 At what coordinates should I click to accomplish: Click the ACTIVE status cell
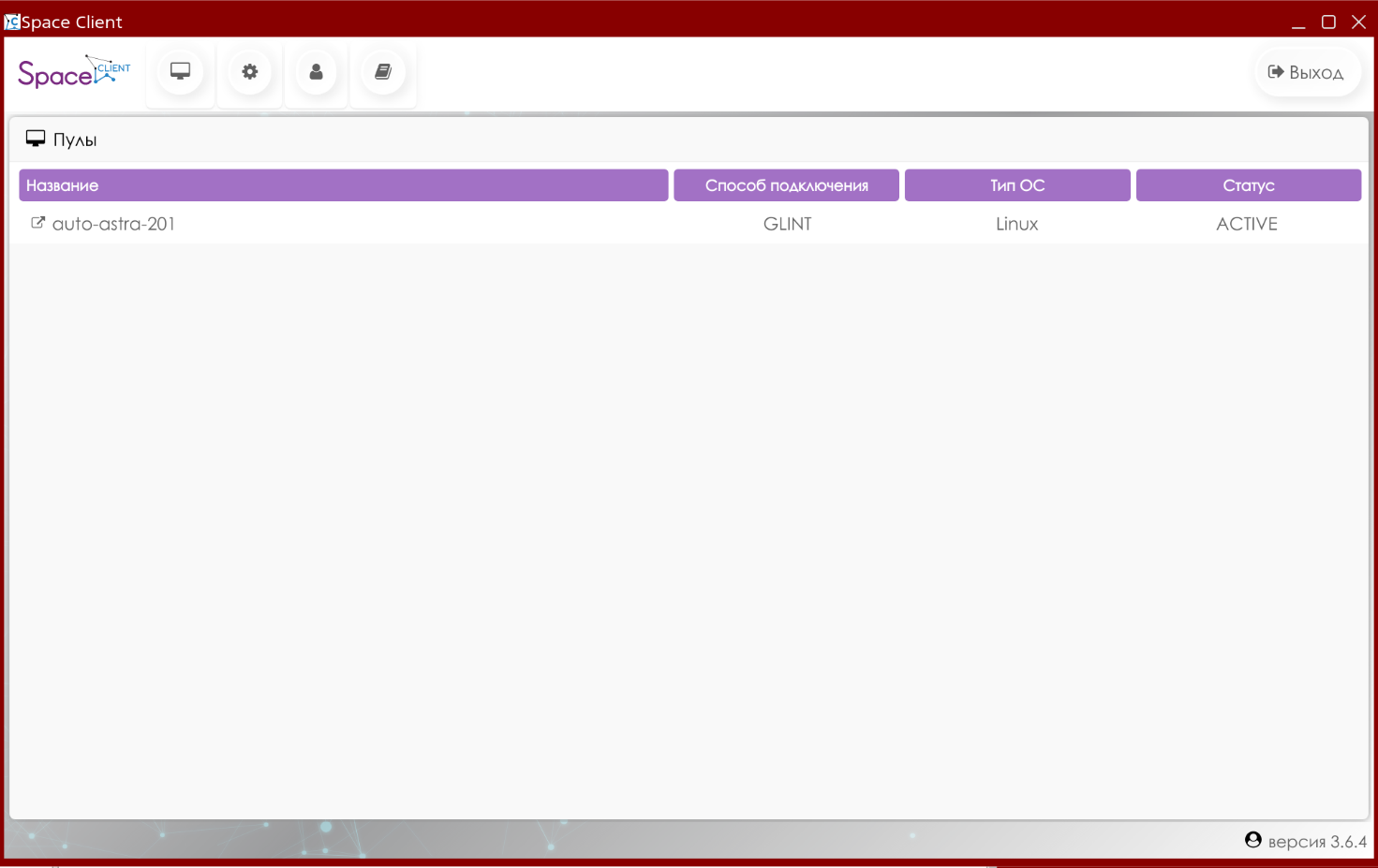1247,224
